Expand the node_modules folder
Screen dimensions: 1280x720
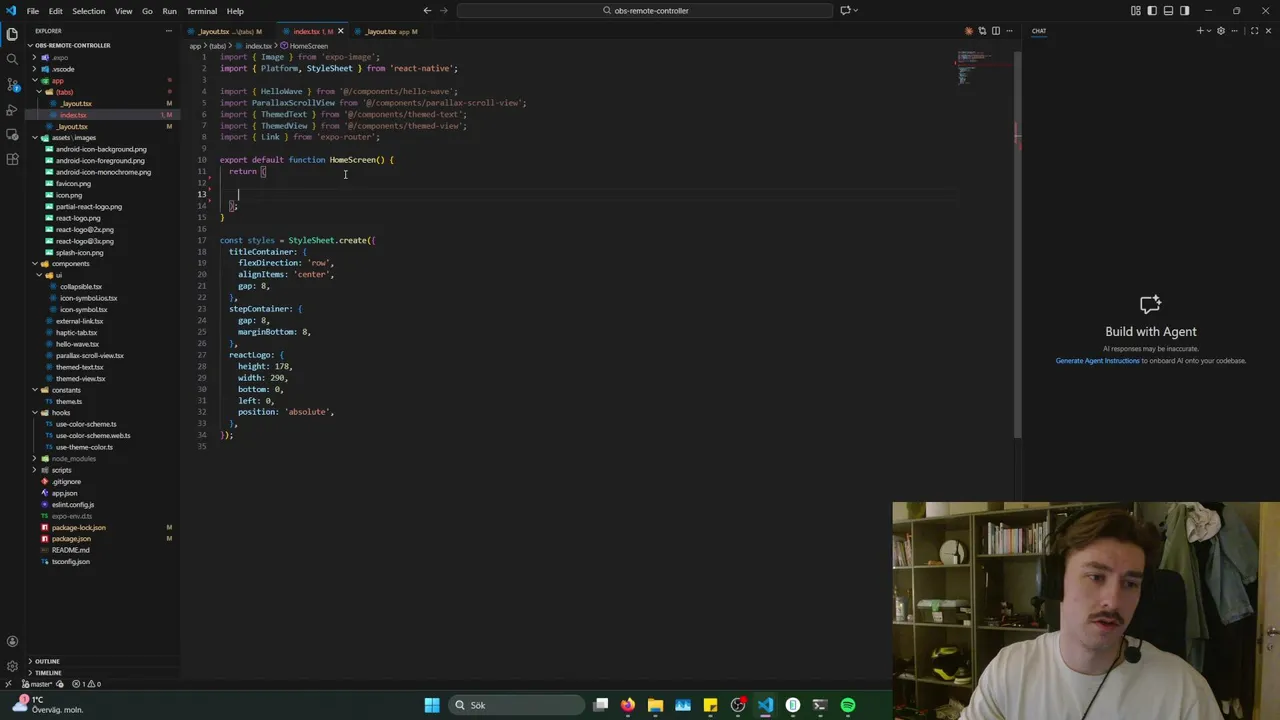pyautogui.click(x=100, y=459)
